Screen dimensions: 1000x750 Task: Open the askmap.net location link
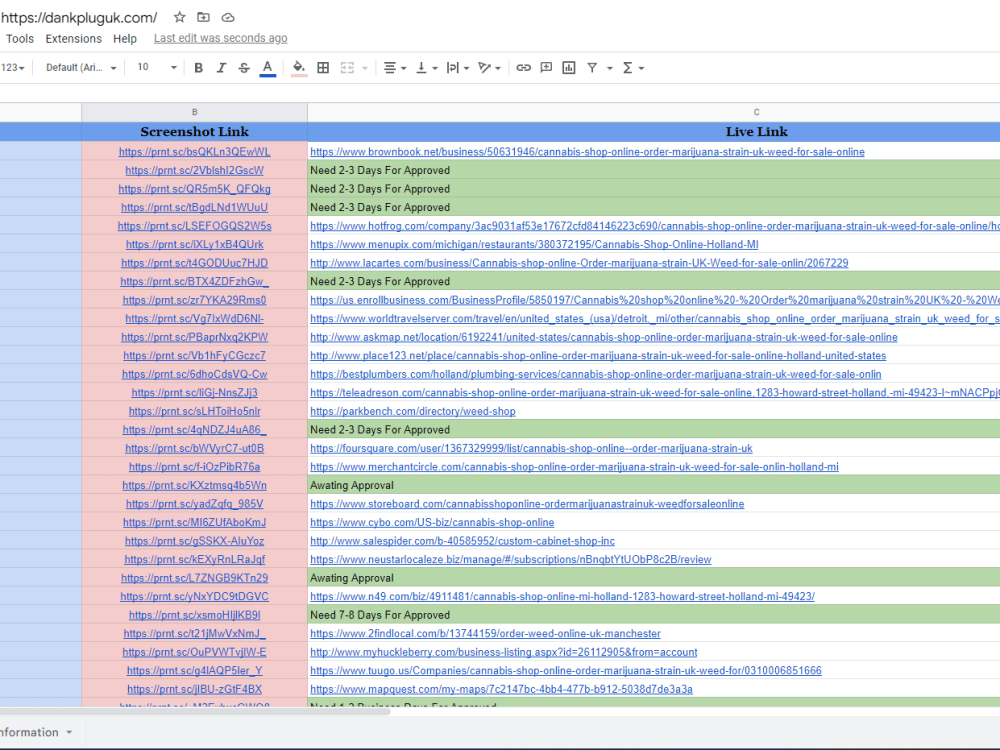604,337
